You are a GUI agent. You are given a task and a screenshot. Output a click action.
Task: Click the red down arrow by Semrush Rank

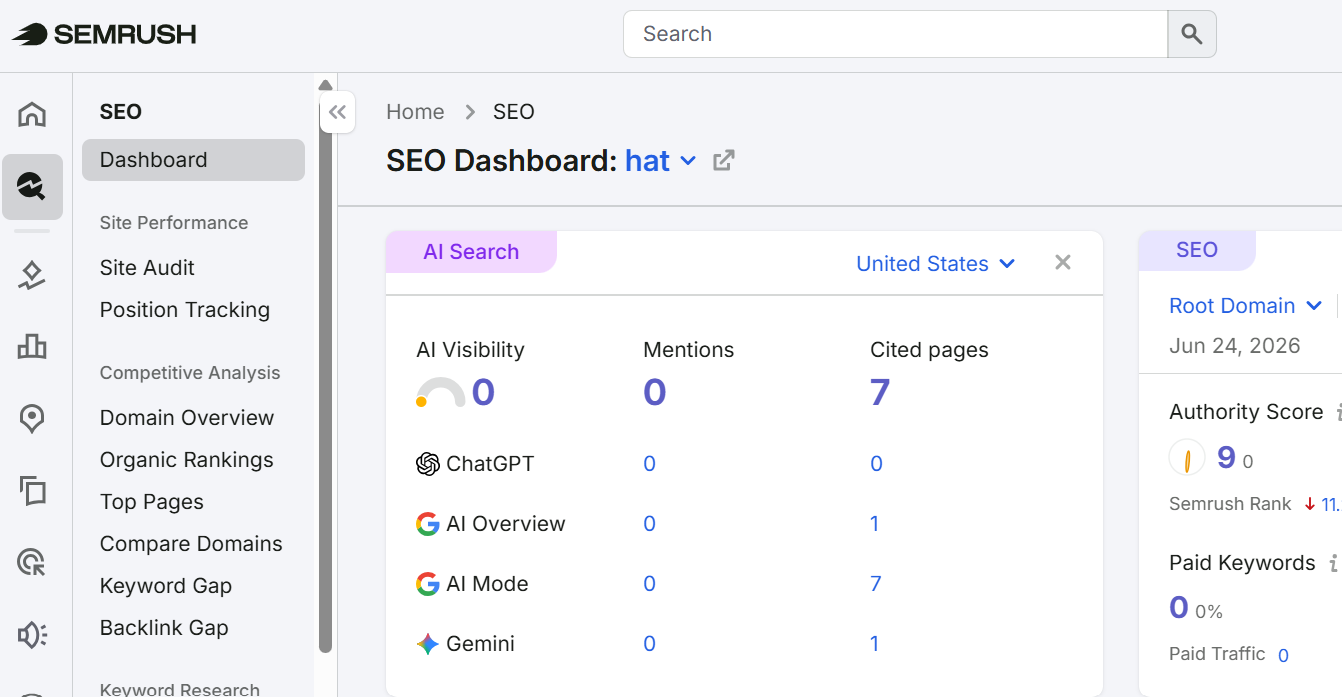1310,504
